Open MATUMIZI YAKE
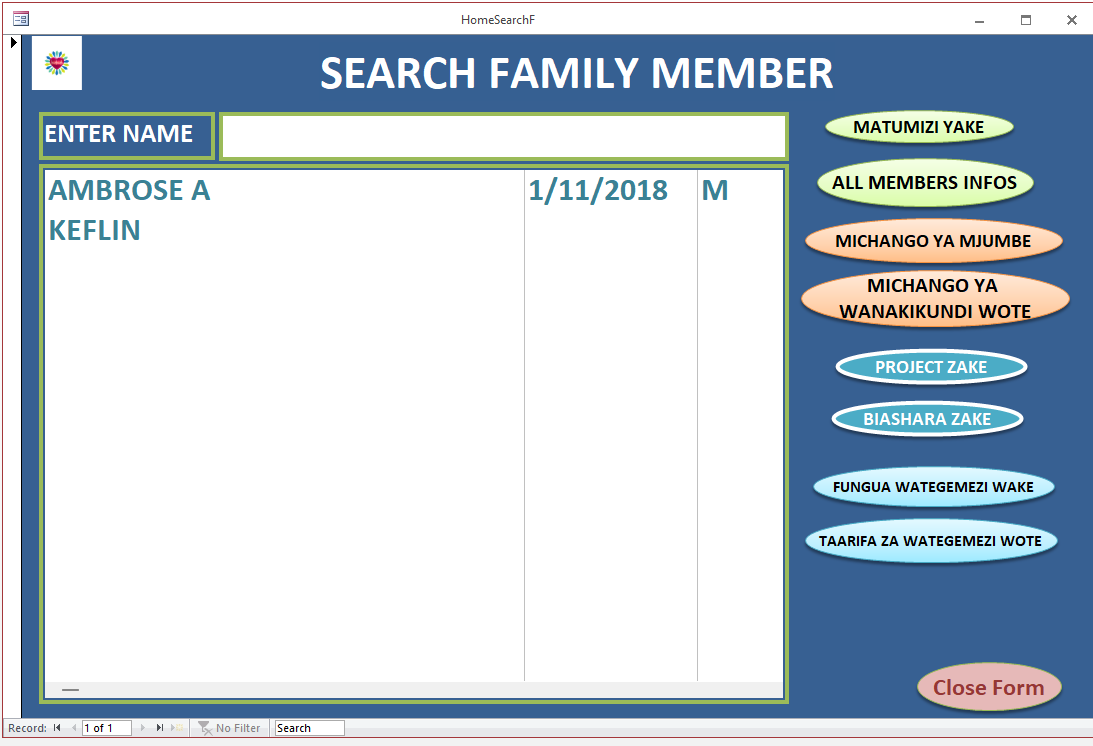Viewport: 1093px width, 746px height. (919, 128)
